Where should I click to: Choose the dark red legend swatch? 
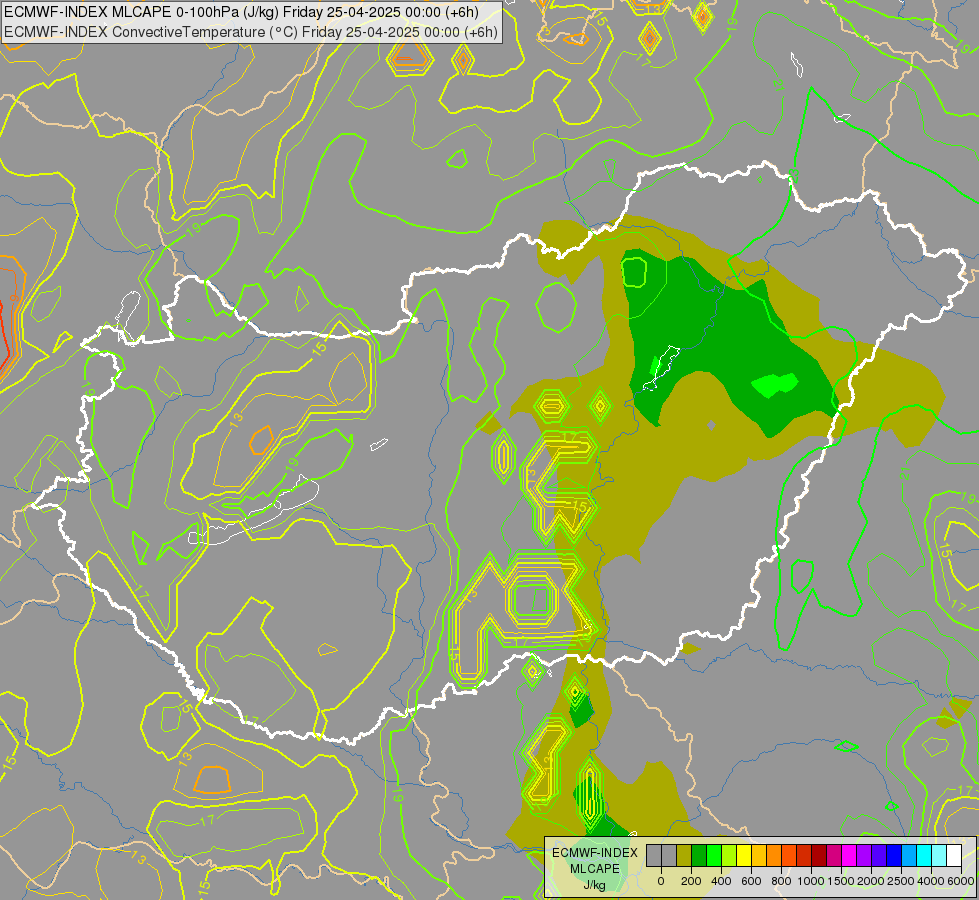820,855
